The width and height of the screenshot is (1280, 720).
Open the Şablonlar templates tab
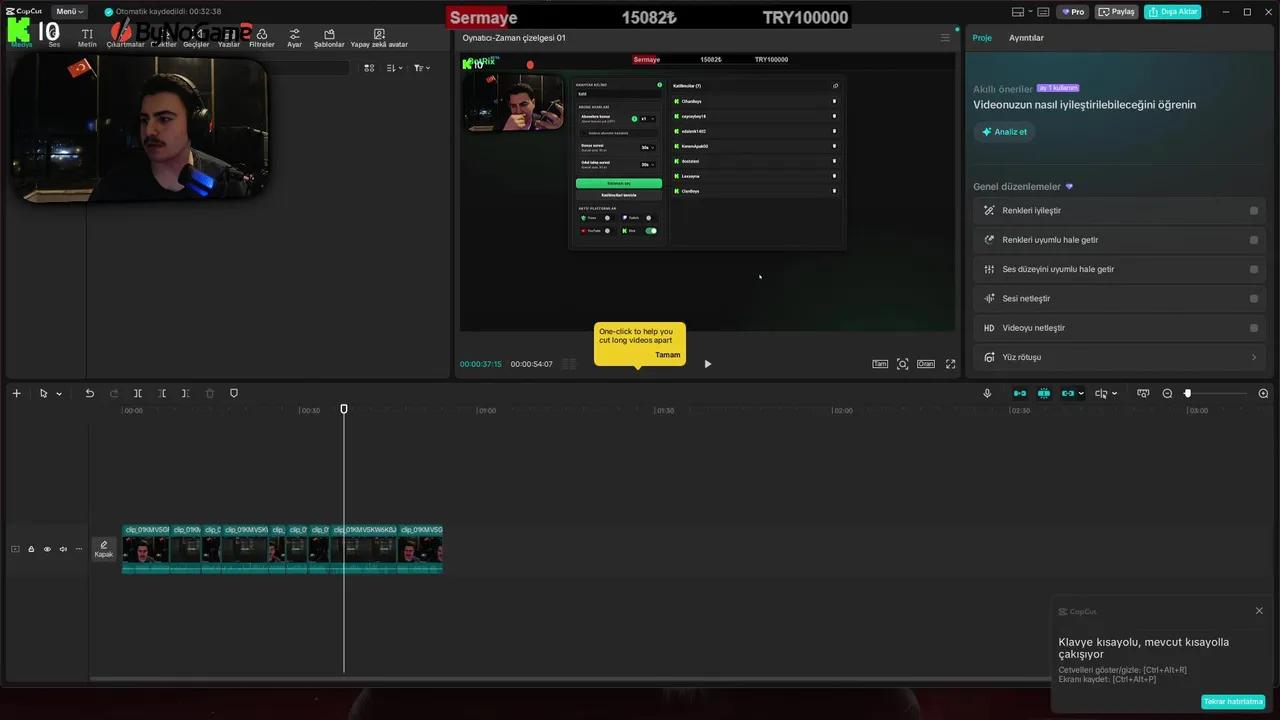(329, 39)
